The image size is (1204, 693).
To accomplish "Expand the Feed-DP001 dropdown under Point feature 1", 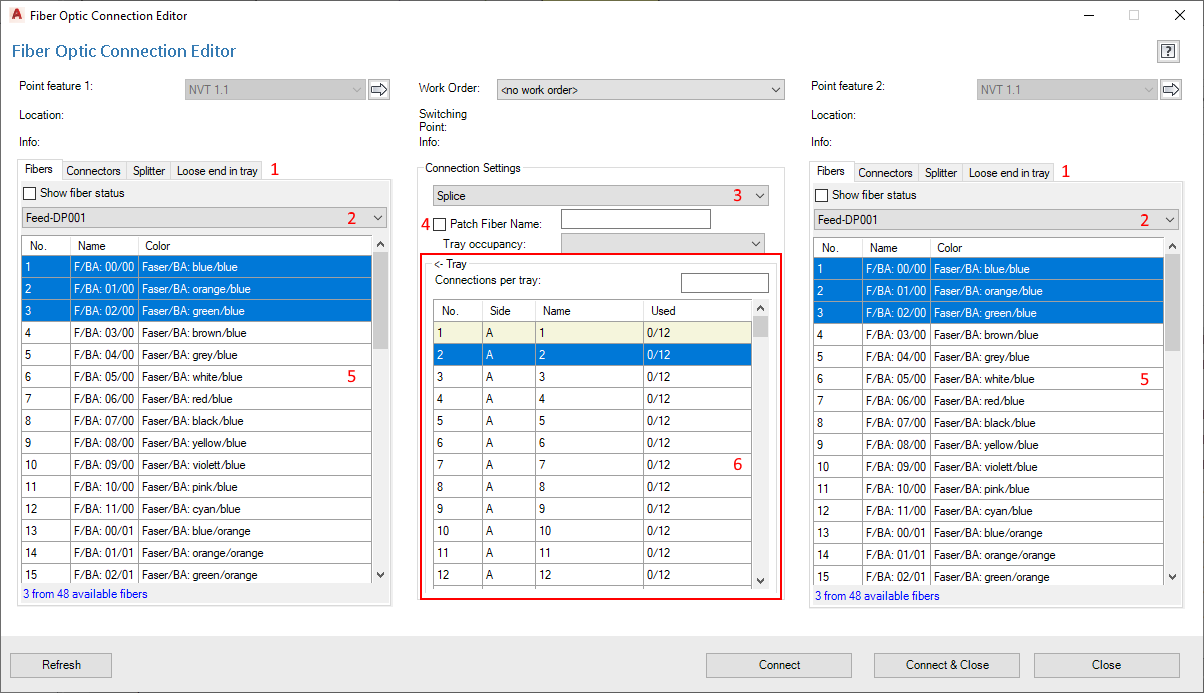I will (x=204, y=217).
